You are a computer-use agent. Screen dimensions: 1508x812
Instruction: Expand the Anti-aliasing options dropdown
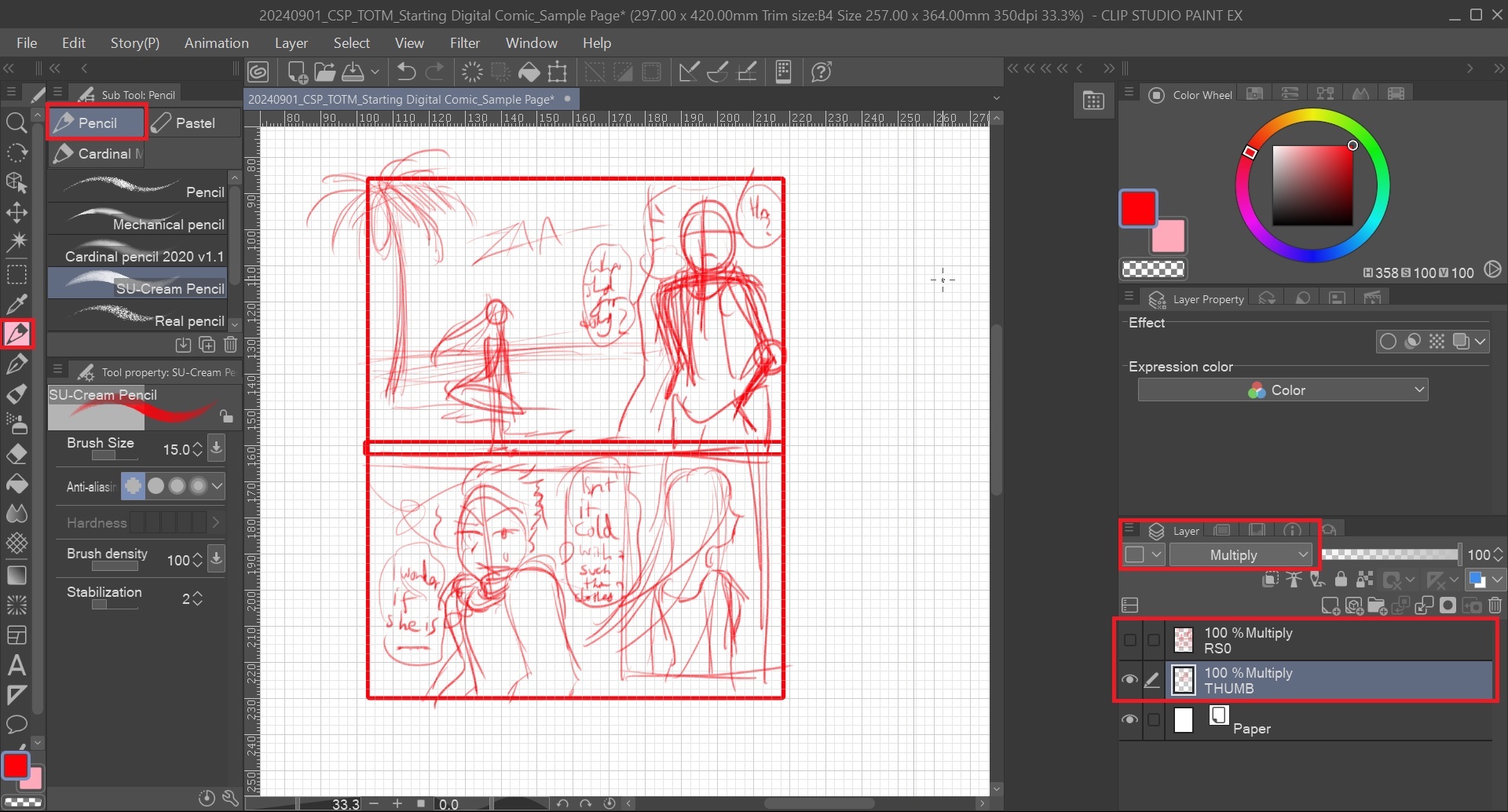(218, 487)
